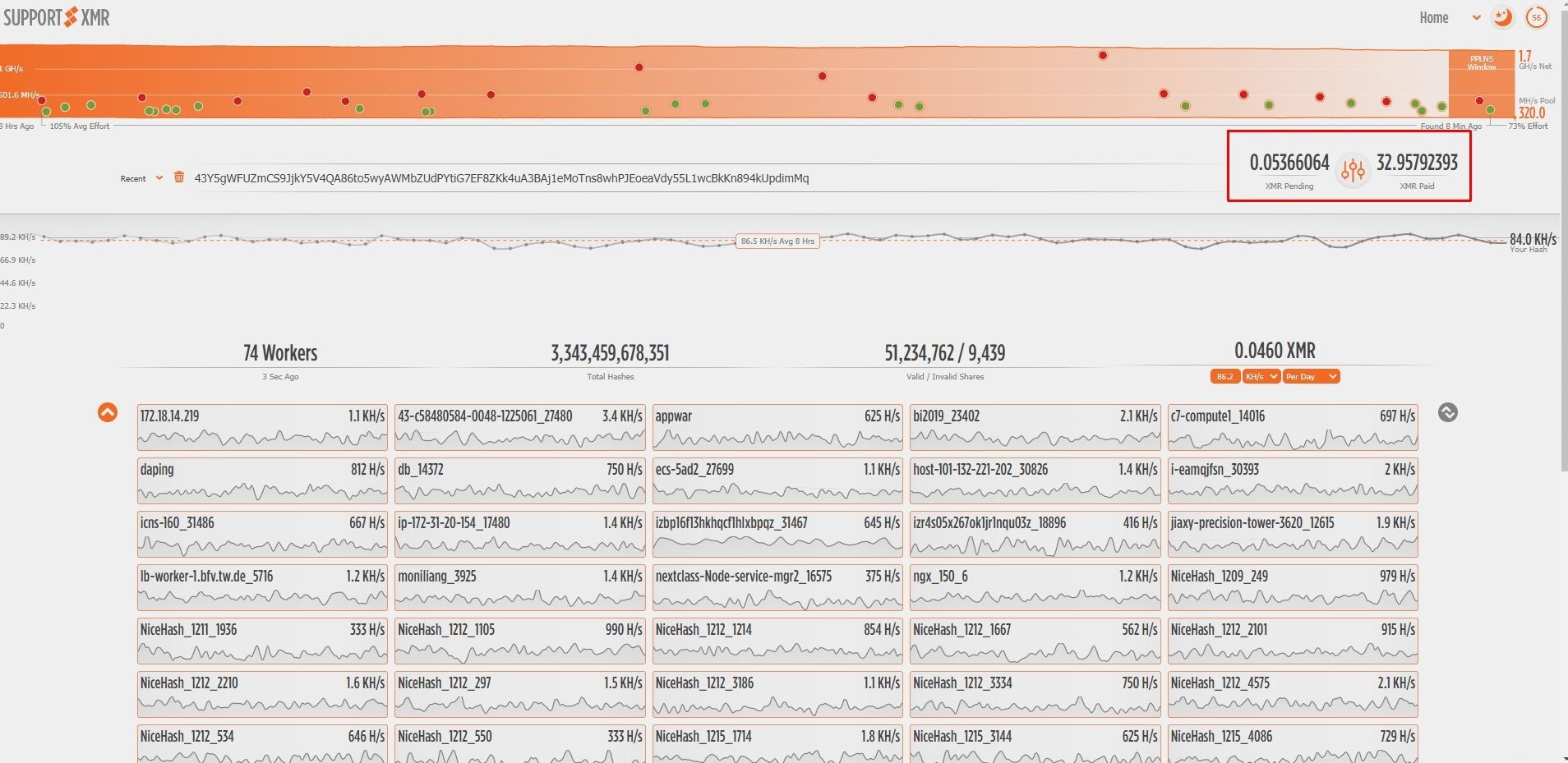The image size is (1568, 763).
Task: Open the payment settings sliders icon
Action: [1353, 171]
